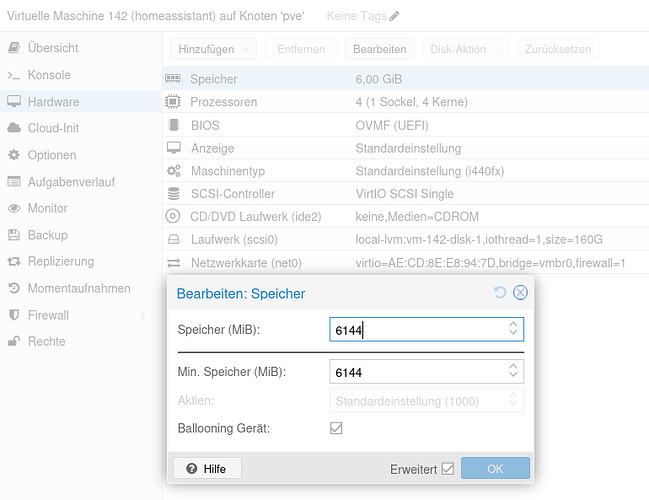
Task: Select the Prozessoren hardware row text
Action: point(224,102)
